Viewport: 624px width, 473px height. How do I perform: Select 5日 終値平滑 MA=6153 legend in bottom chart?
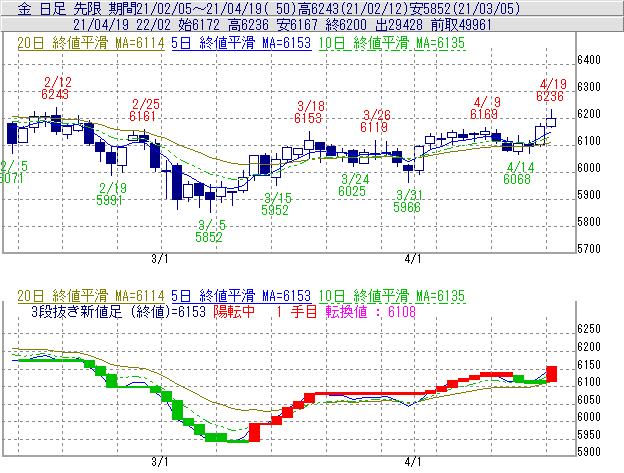point(241,296)
